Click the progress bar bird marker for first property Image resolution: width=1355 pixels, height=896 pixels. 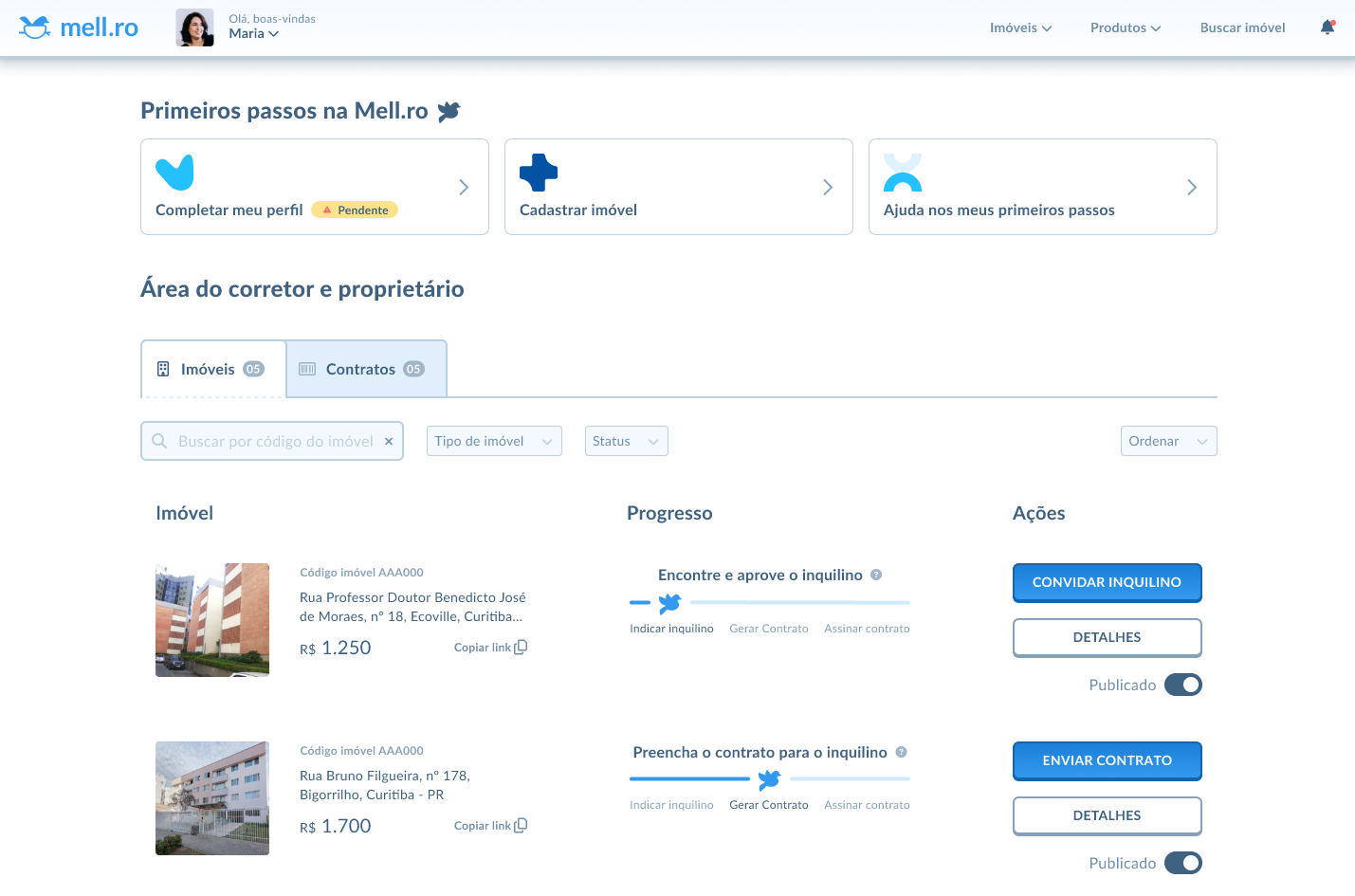(669, 603)
